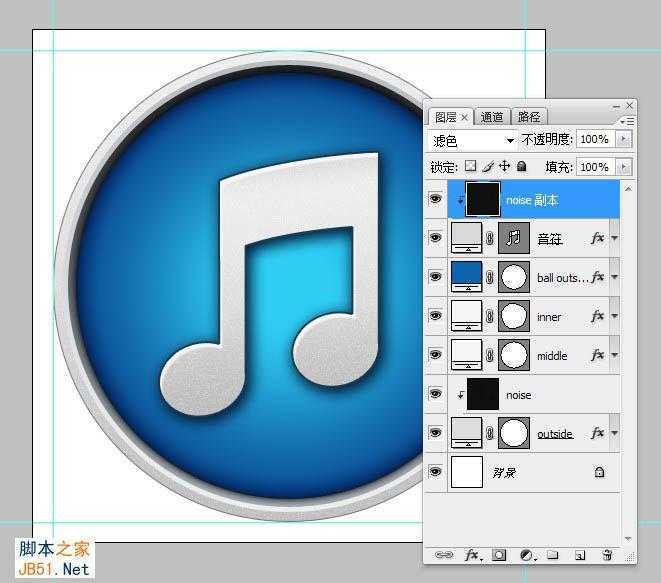Switch to the 路径 tab

529,117
